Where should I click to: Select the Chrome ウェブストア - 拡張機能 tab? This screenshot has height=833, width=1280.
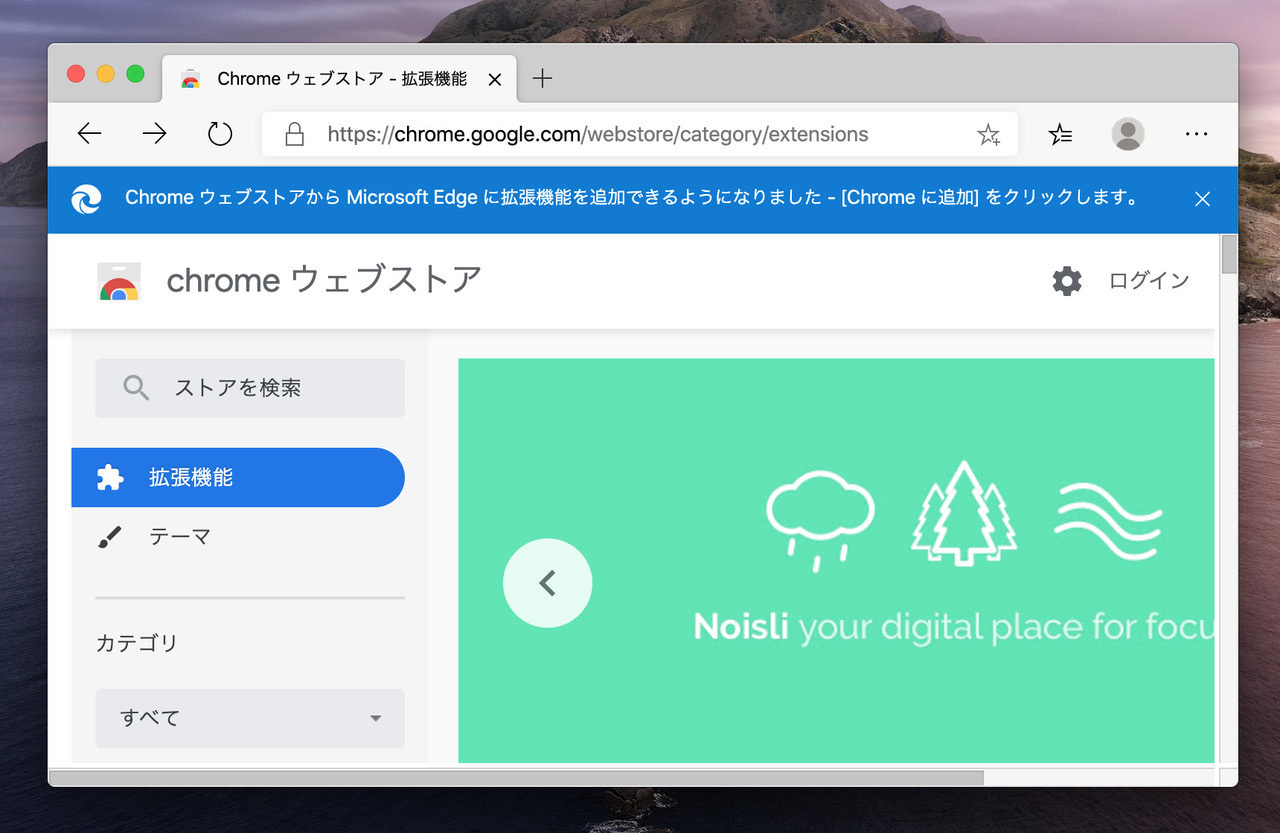[x=340, y=79]
